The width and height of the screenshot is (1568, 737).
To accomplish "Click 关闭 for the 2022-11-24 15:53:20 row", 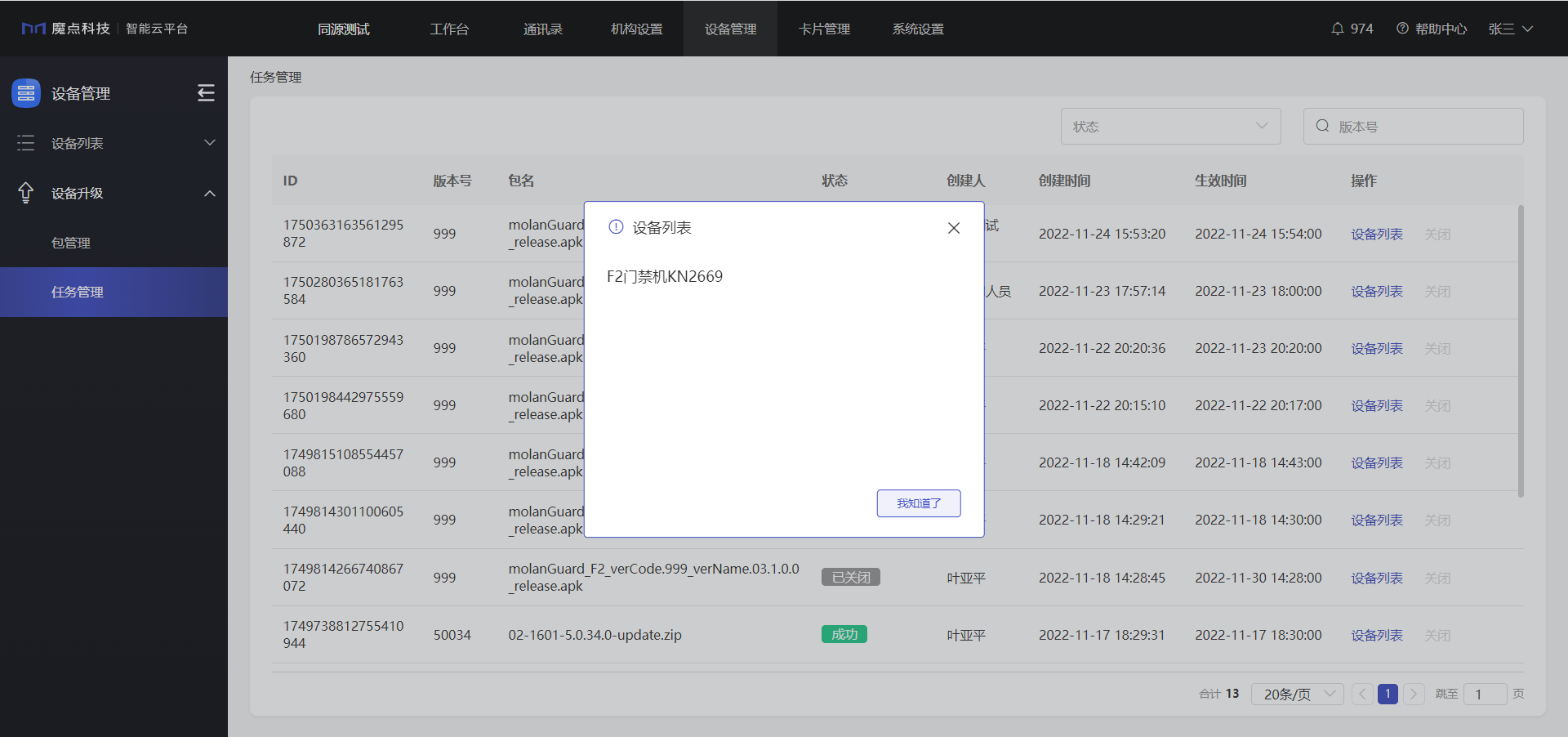I will click(x=1437, y=234).
